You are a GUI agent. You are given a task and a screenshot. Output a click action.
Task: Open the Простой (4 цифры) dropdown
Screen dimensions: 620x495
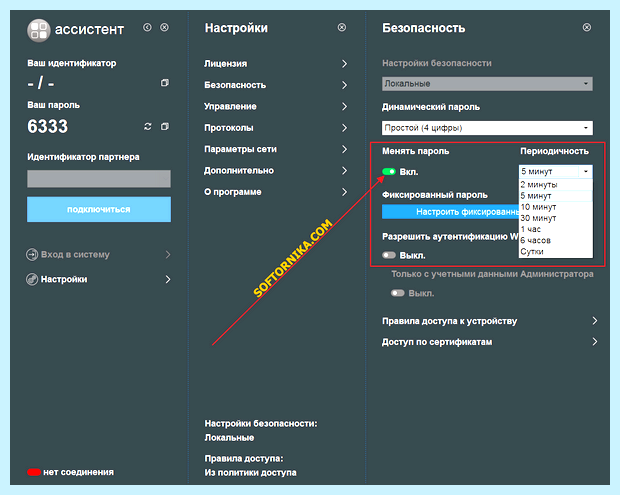[487, 128]
